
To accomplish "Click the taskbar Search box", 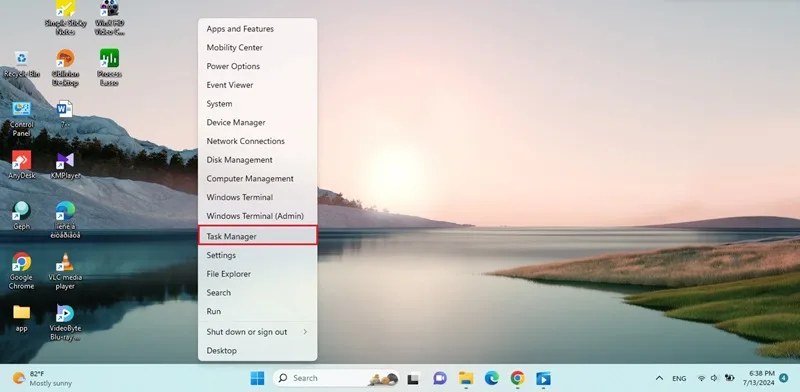I will [336, 378].
